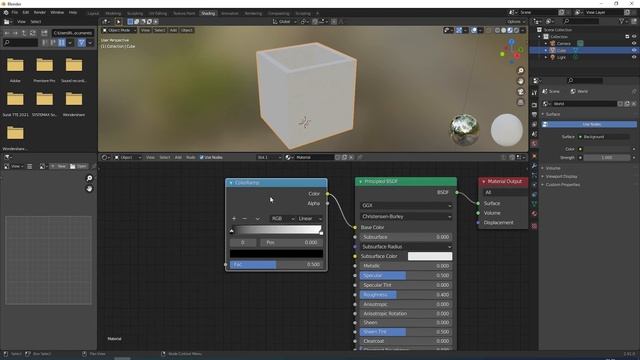Click the Object properties tab icon
The height and width of the screenshot is (360, 640).
click(x=534, y=156)
